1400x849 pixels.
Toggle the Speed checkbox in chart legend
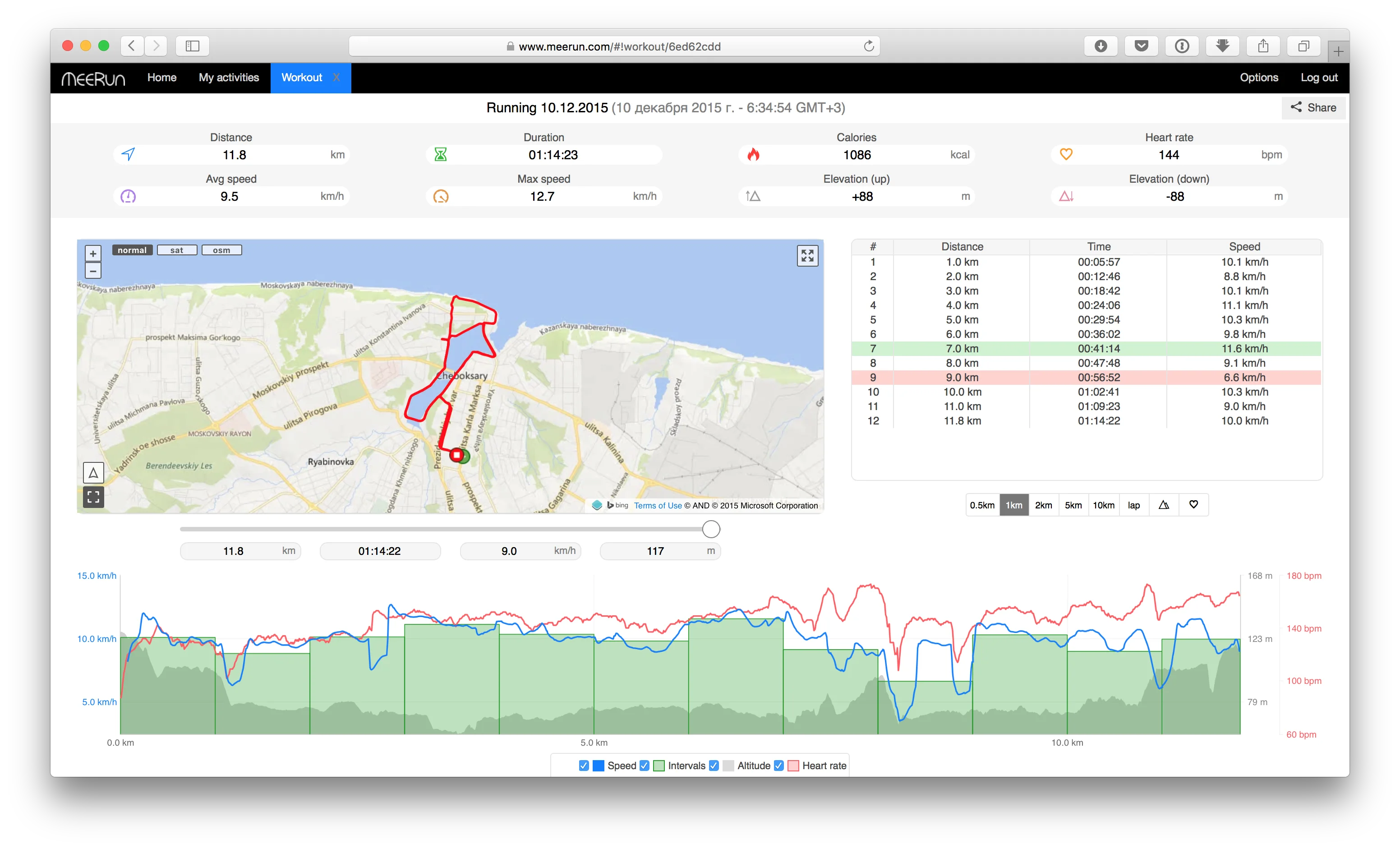click(x=584, y=766)
